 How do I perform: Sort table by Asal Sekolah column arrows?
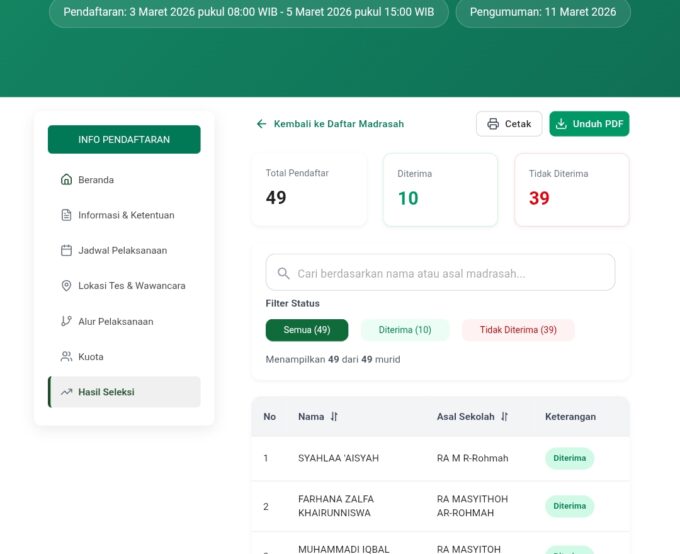504,417
